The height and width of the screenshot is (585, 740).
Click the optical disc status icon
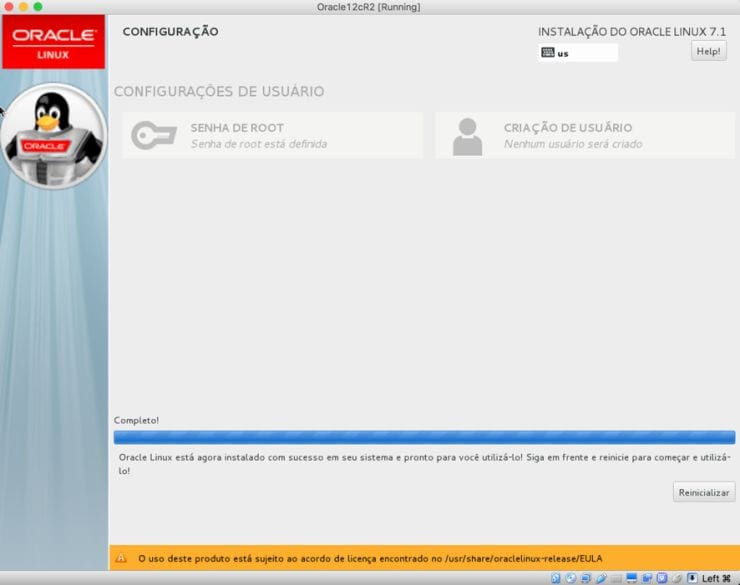pyautogui.click(x=571, y=578)
